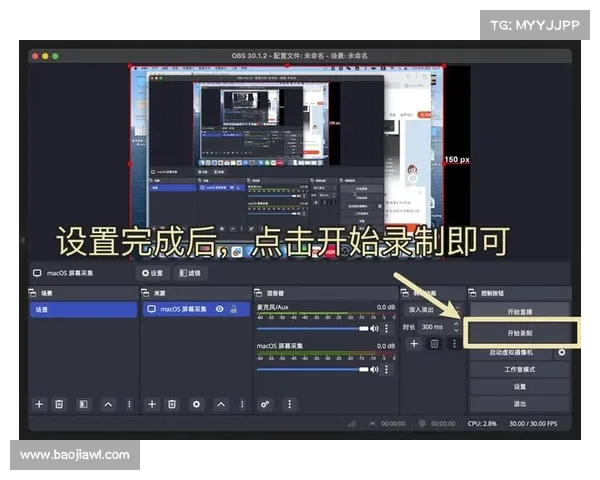The height and width of the screenshot is (480, 600).
Task: Open source 设置 properties button
Action: pyautogui.click(x=152, y=273)
